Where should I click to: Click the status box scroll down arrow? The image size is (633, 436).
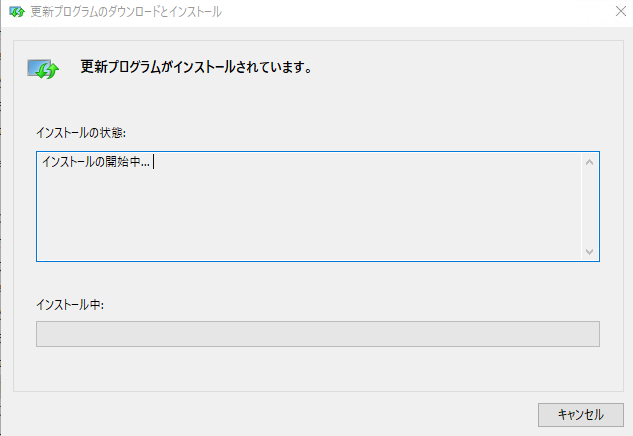[x=589, y=252]
